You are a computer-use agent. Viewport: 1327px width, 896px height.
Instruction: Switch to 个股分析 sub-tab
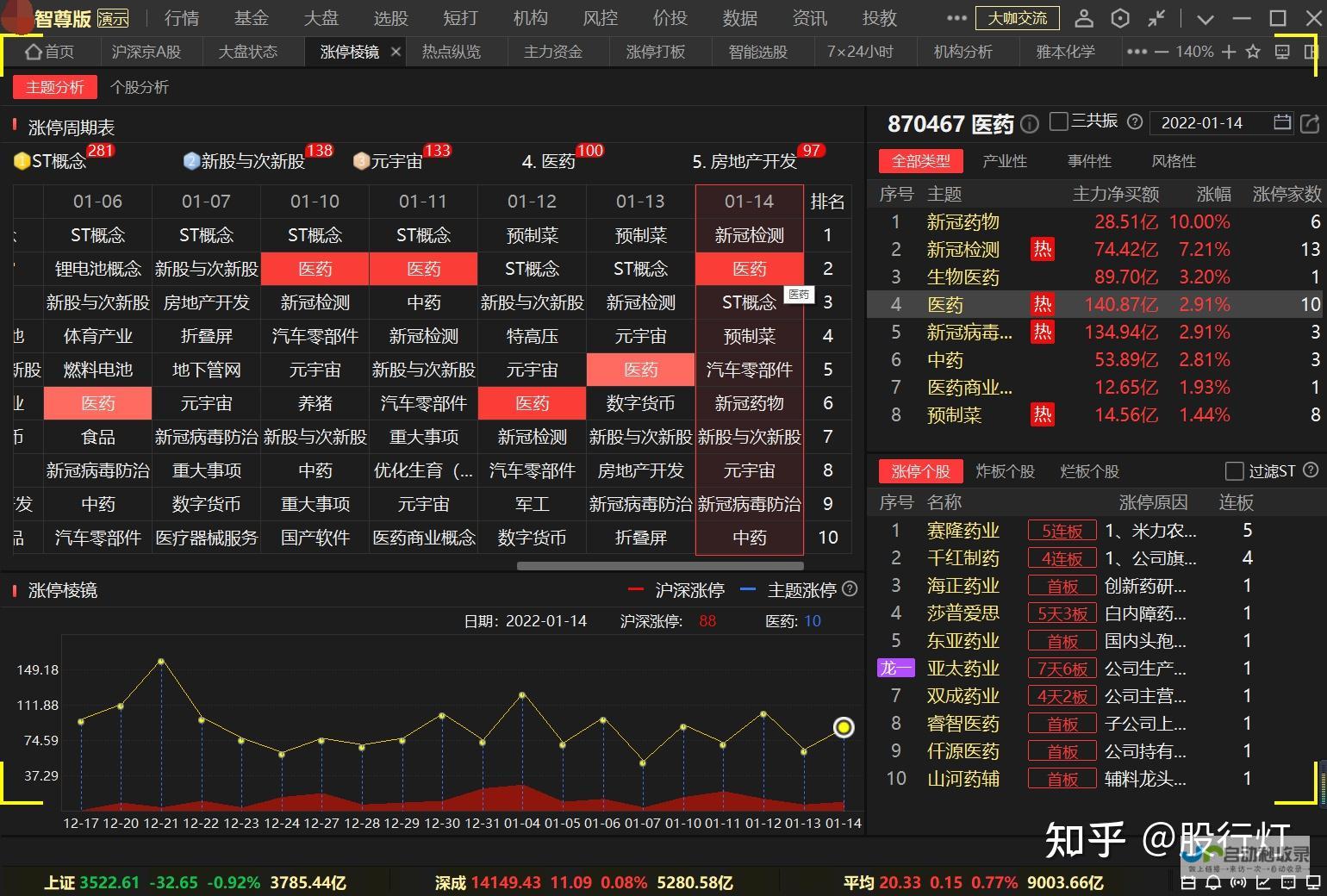point(140,87)
